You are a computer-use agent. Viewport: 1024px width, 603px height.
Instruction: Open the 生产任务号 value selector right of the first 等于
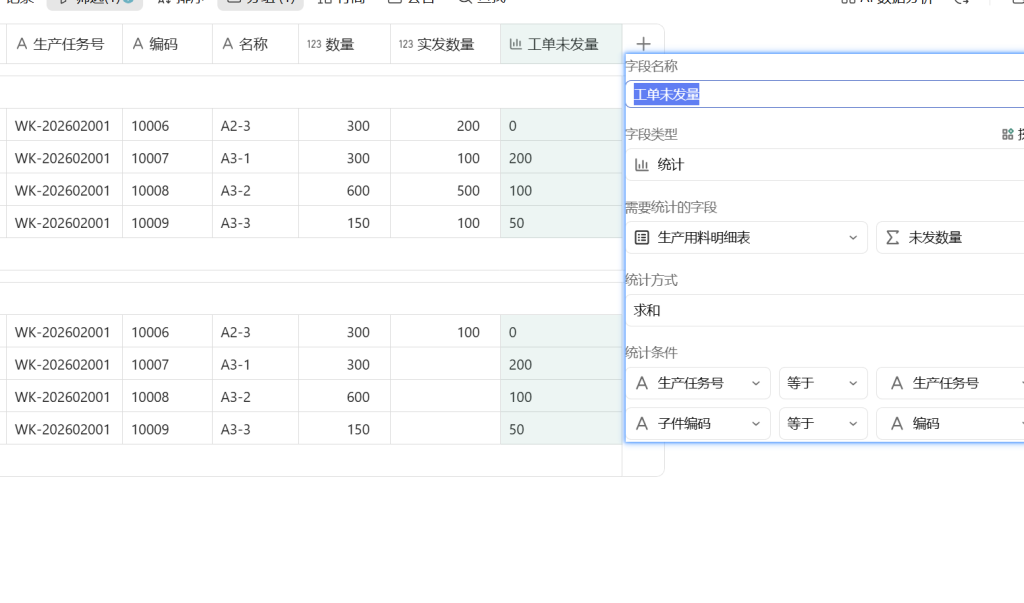pos(950,383)
